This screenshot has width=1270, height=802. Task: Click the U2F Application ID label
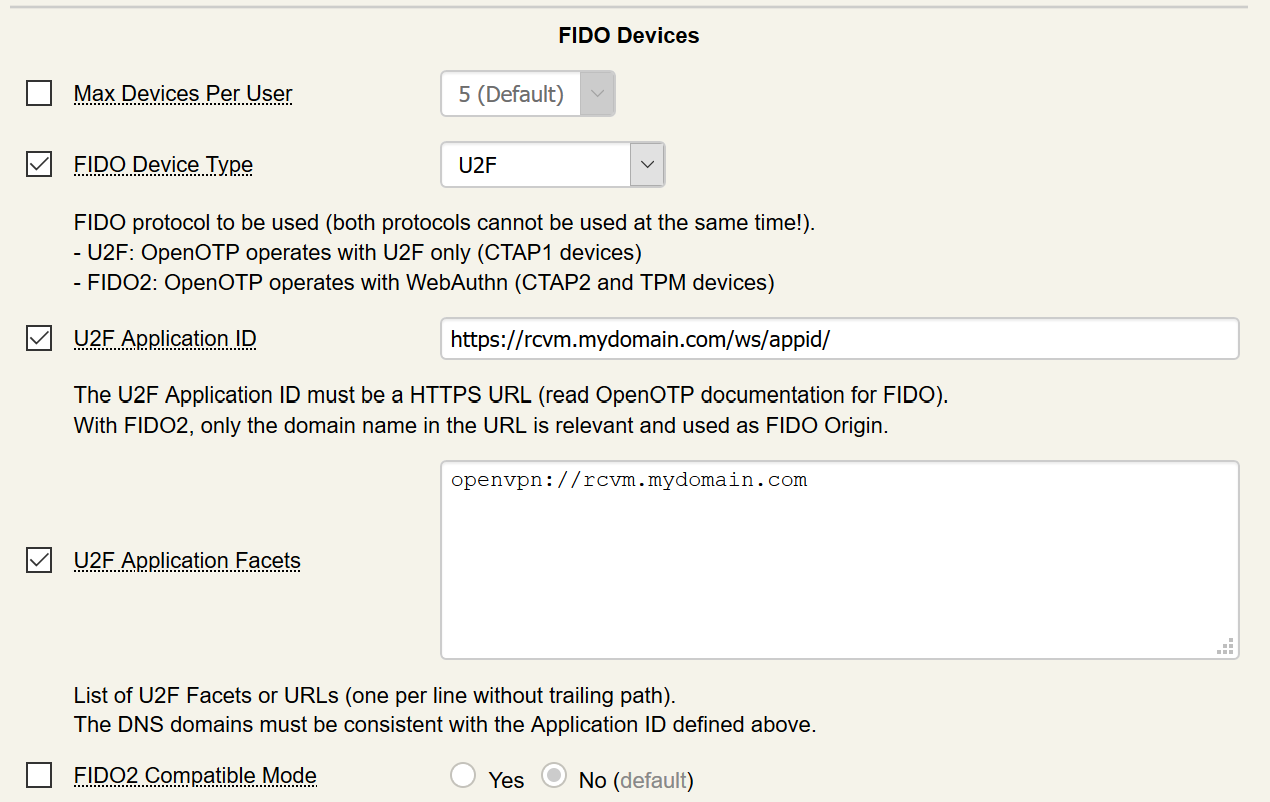pyautogui.click(x=165, y=339)
